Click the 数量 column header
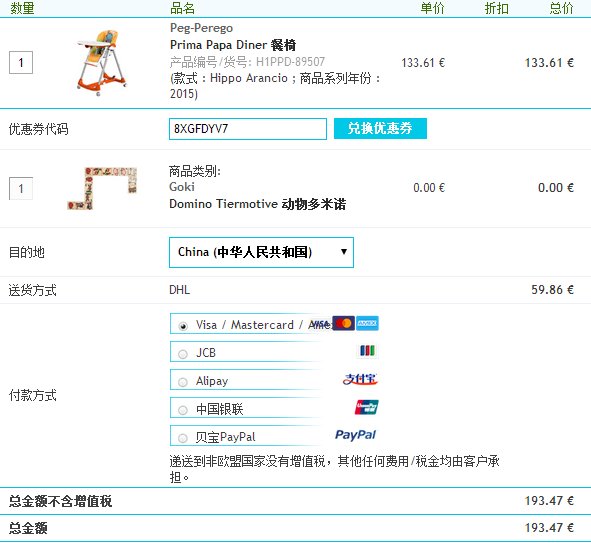 [22, 8]
